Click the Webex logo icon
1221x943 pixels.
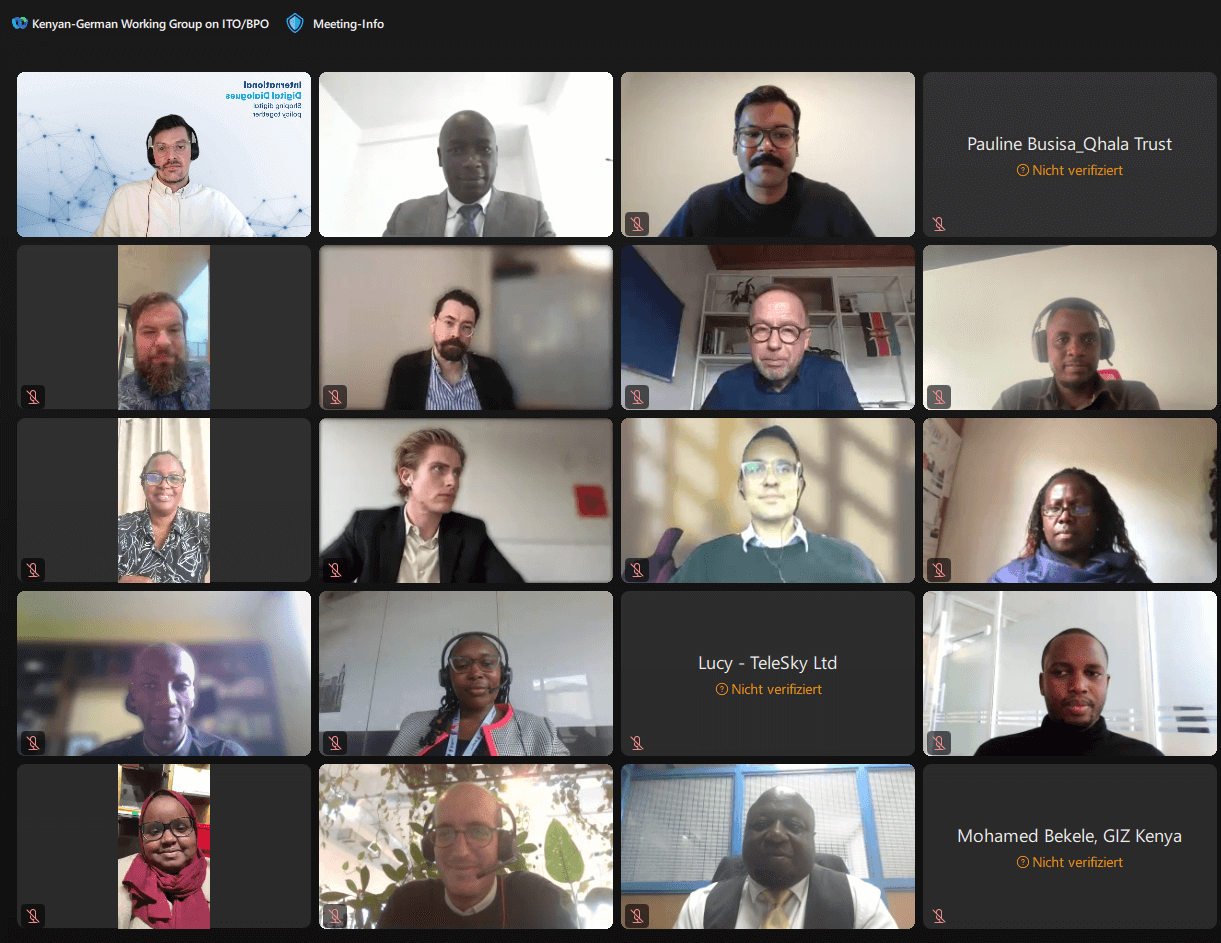tap(19, 23)
